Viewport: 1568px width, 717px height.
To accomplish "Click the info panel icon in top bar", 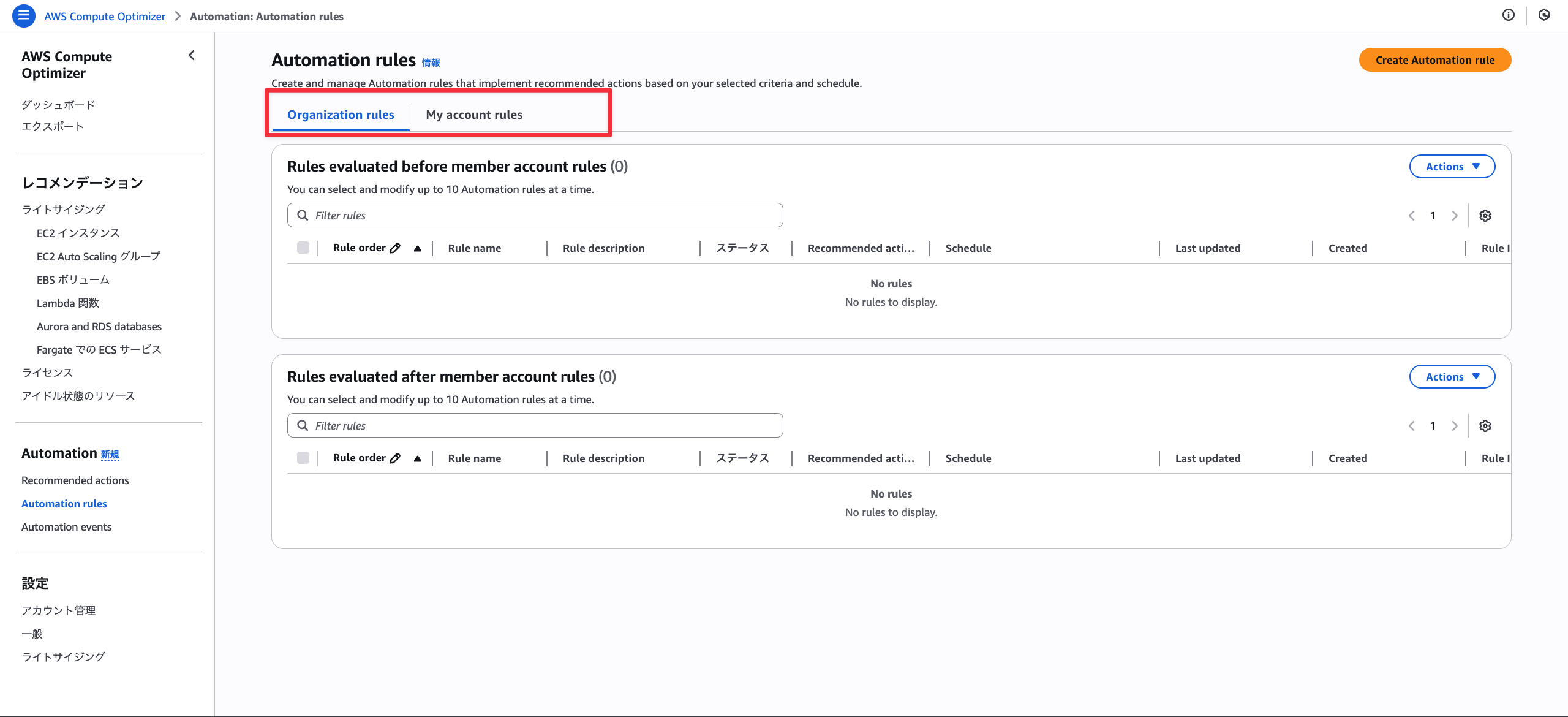I will pyautogui.click(x=1508, y=15).
